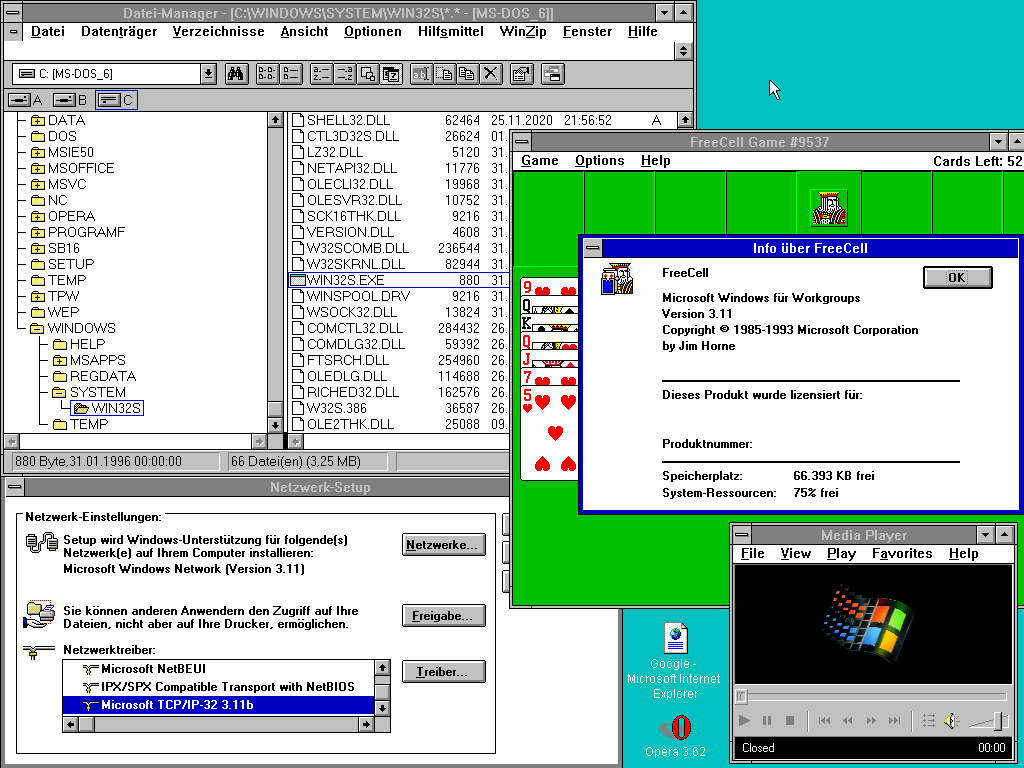The image size is (1024, 768).
Task: Click the Netzwerke... button
Action: click(x=443, y=545)
